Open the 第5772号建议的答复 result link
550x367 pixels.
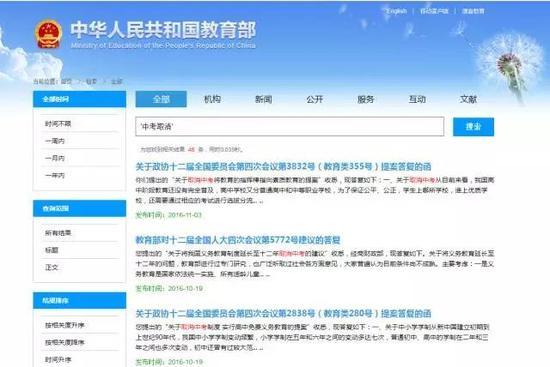point(238,240)
